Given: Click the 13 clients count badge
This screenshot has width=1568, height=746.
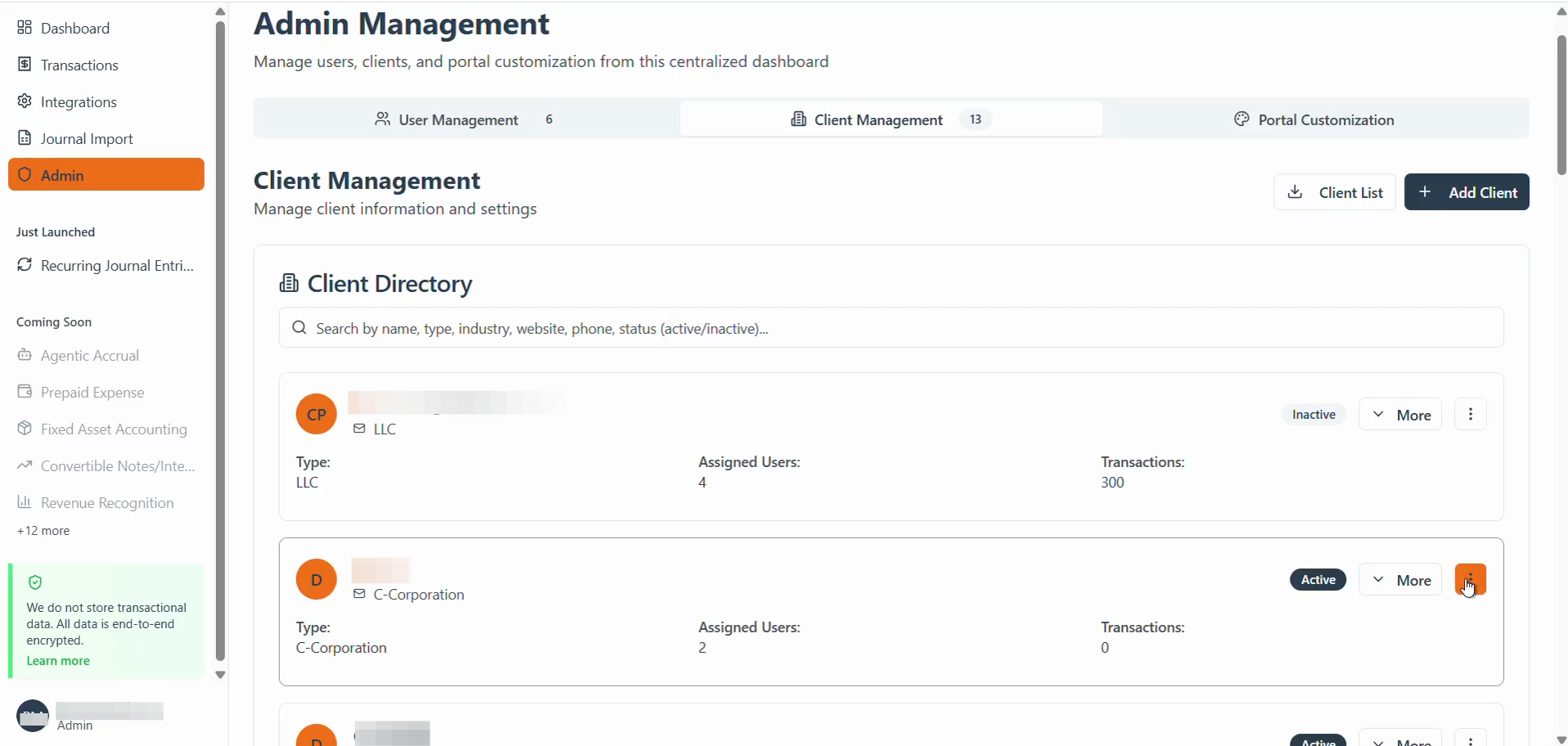Looking at the screenshot, I should click(x=975, y=119).
